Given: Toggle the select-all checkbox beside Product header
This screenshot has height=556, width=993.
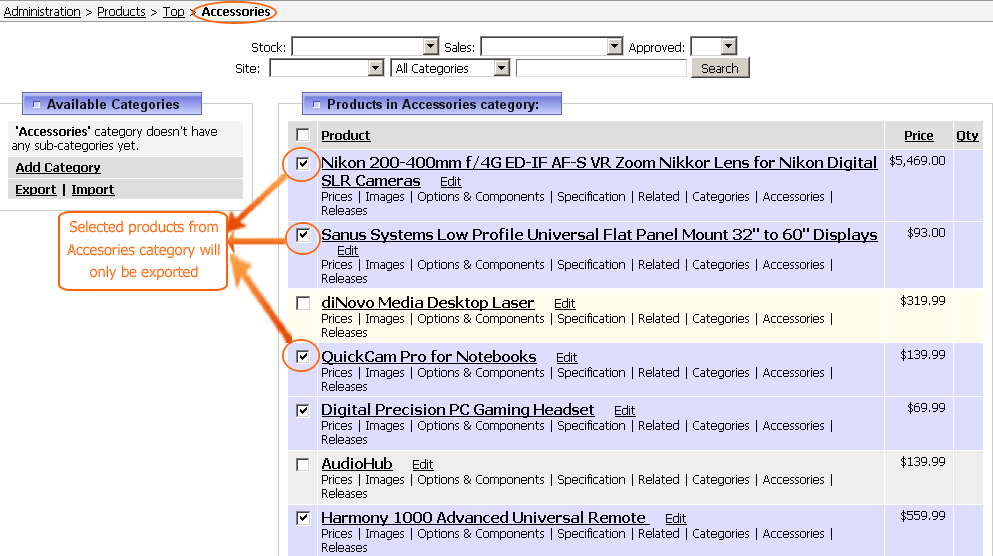Looking at the screenshot, I should (x=303, y=135).
